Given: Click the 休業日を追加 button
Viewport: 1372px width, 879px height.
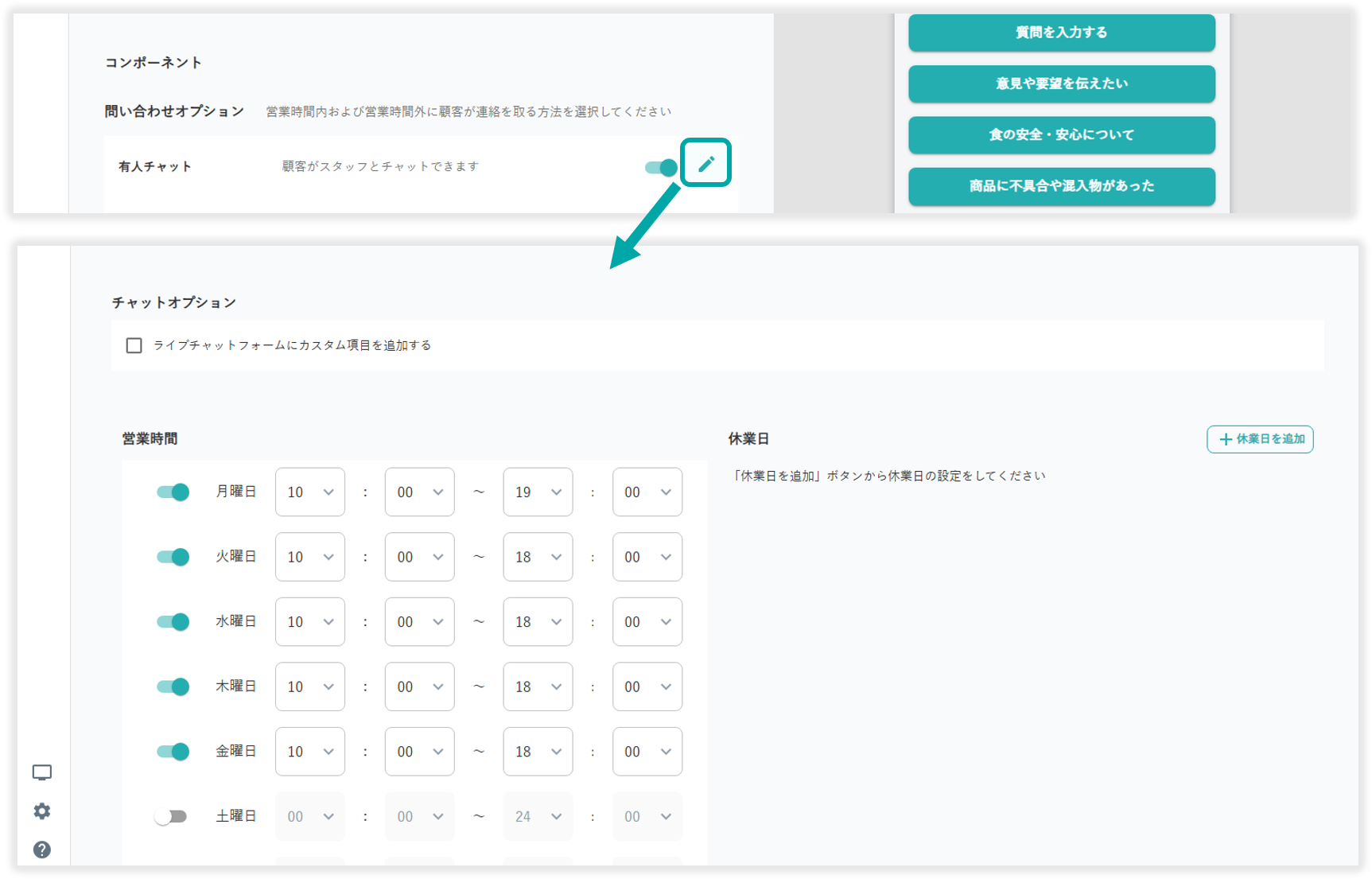Looking at the screenshot, I should point(1260,439).
